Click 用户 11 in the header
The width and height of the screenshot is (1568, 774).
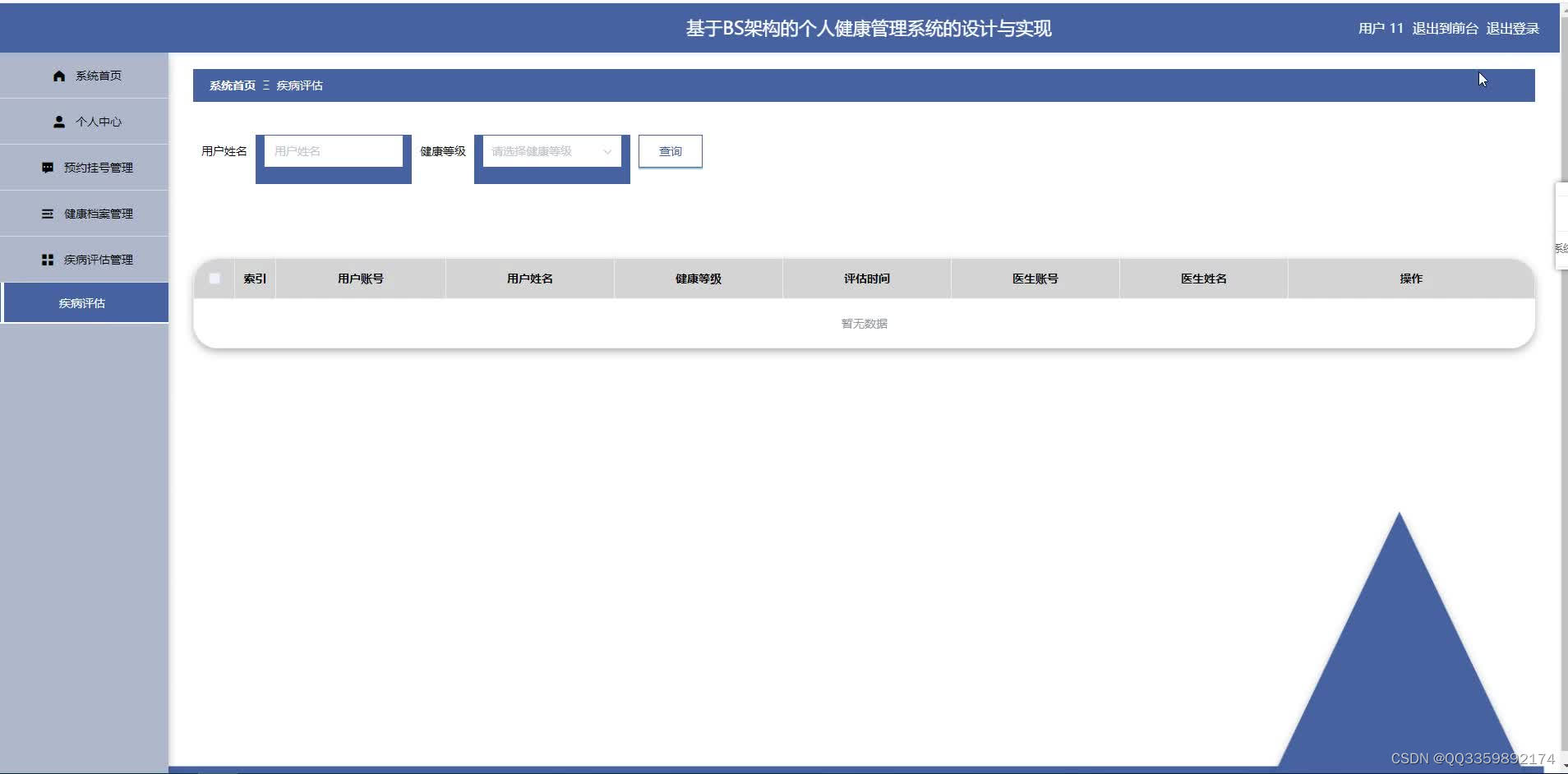pyautogui.click(x=1381, y=28)
